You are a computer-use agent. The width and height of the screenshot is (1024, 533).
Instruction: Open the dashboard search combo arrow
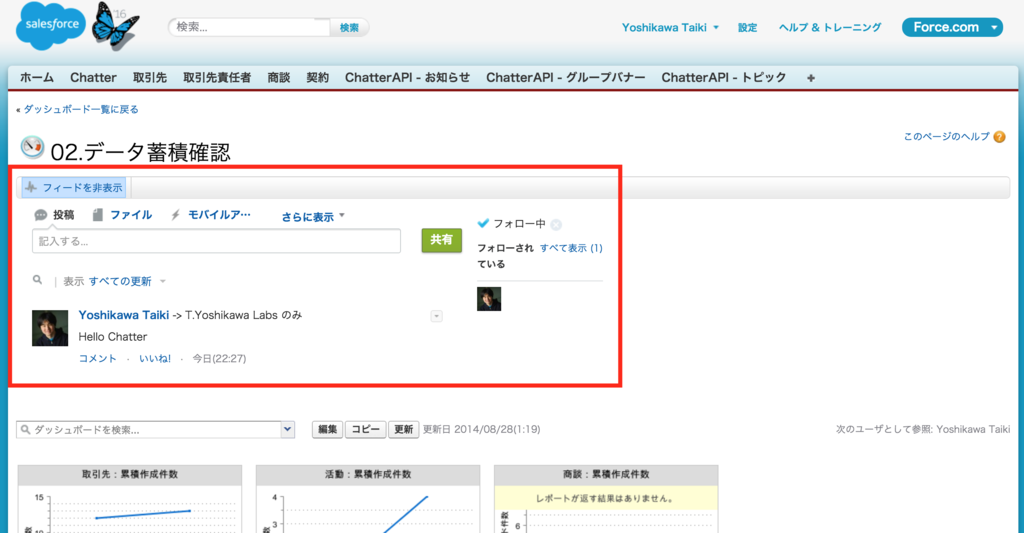coord(287,429)
